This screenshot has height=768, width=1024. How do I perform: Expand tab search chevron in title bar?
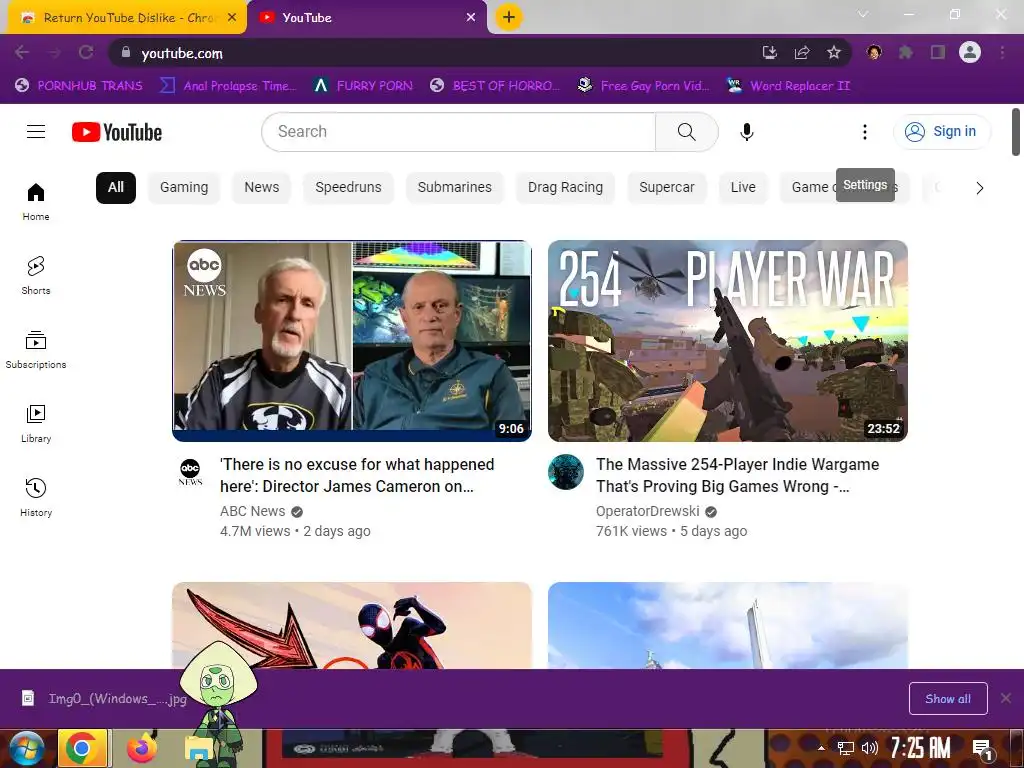tap(863, 14)
